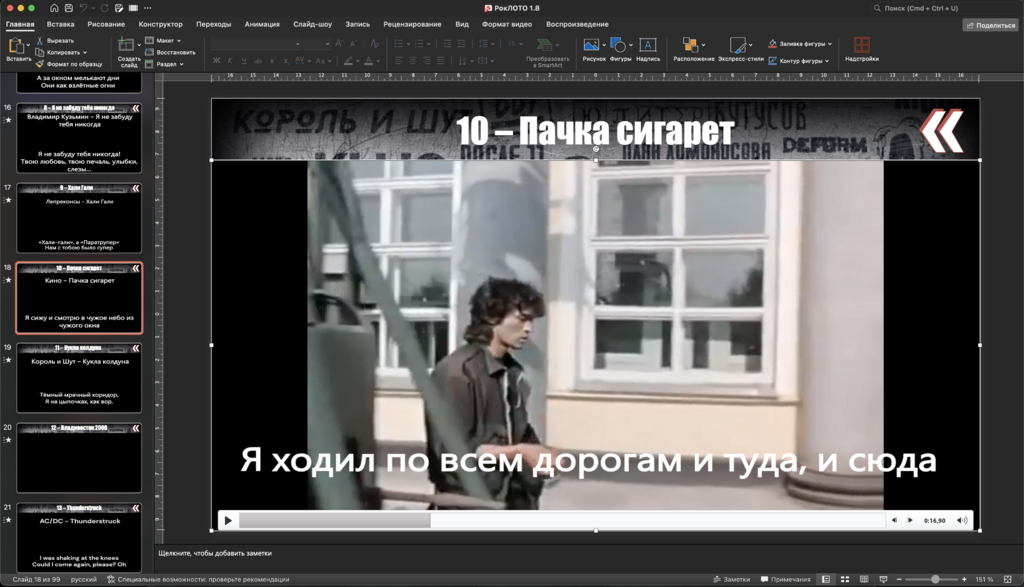Open the Заливка фигуры fill dropdown
This screenshot has width=1024, height=587.
[830, 44]
